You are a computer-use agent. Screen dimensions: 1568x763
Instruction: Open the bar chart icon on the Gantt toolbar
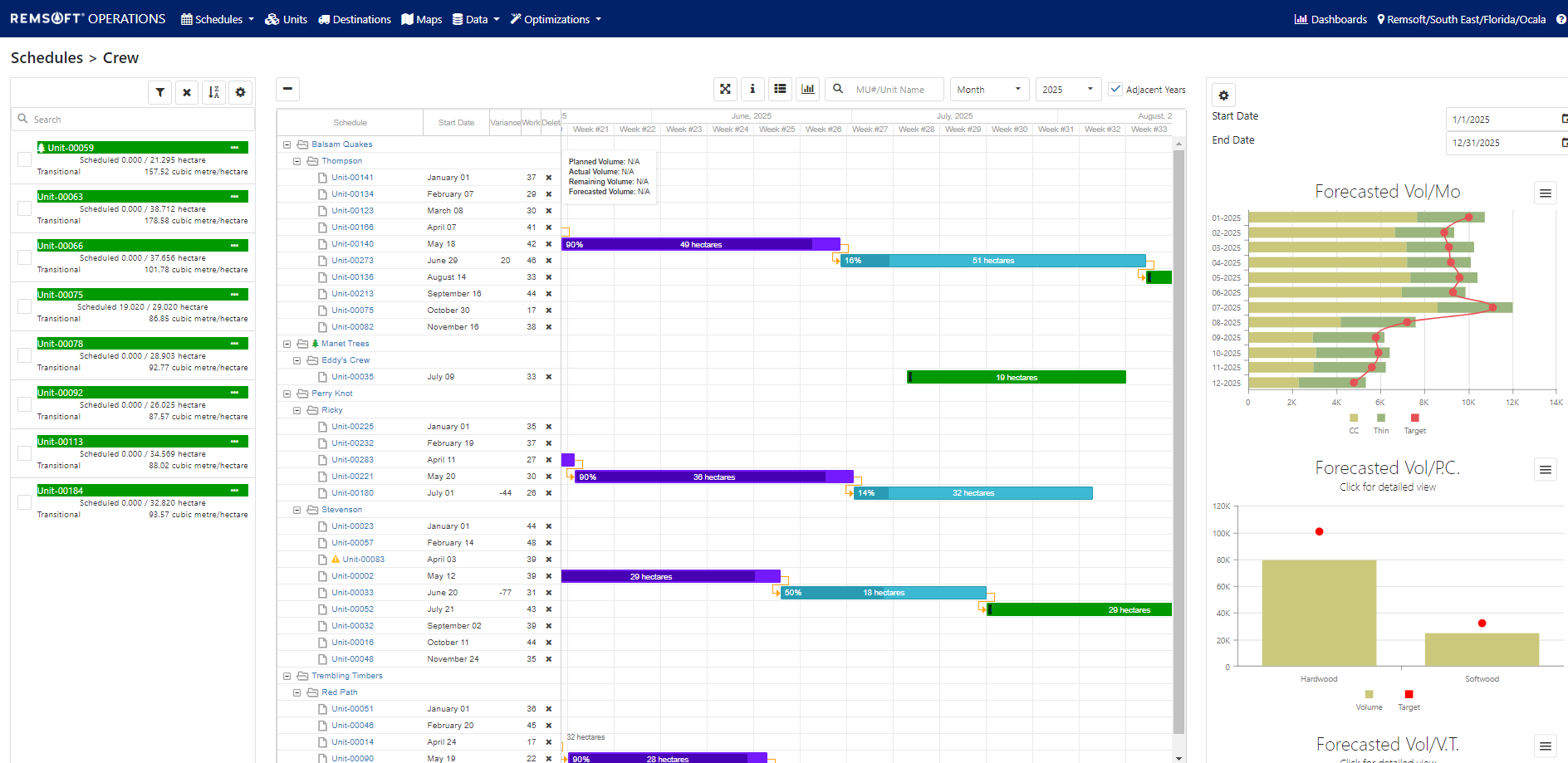[807, 89]
